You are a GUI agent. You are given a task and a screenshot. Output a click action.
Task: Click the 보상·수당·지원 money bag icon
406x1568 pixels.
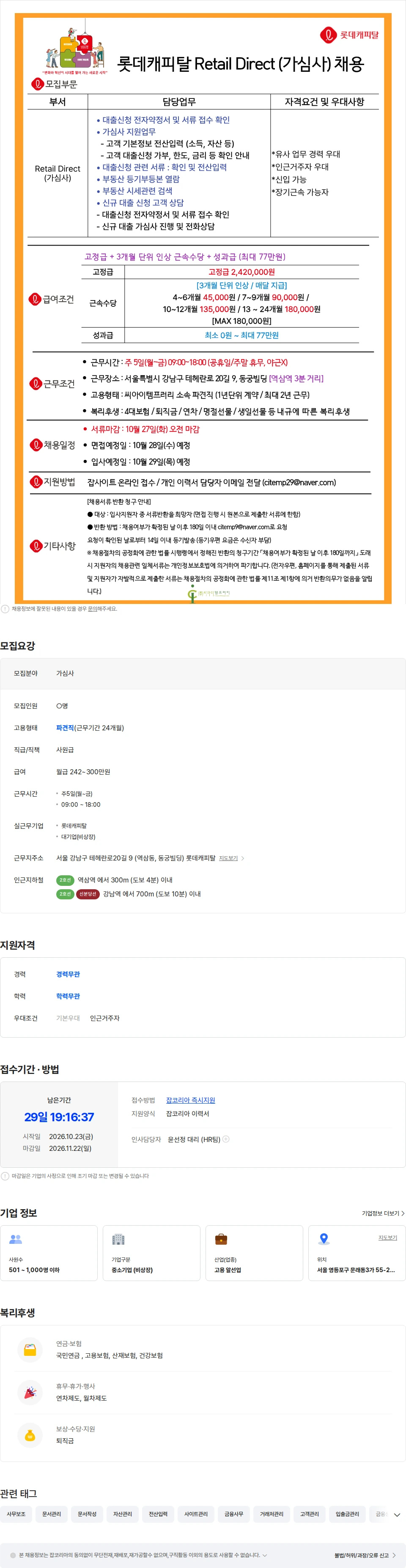click(30, 1435)
